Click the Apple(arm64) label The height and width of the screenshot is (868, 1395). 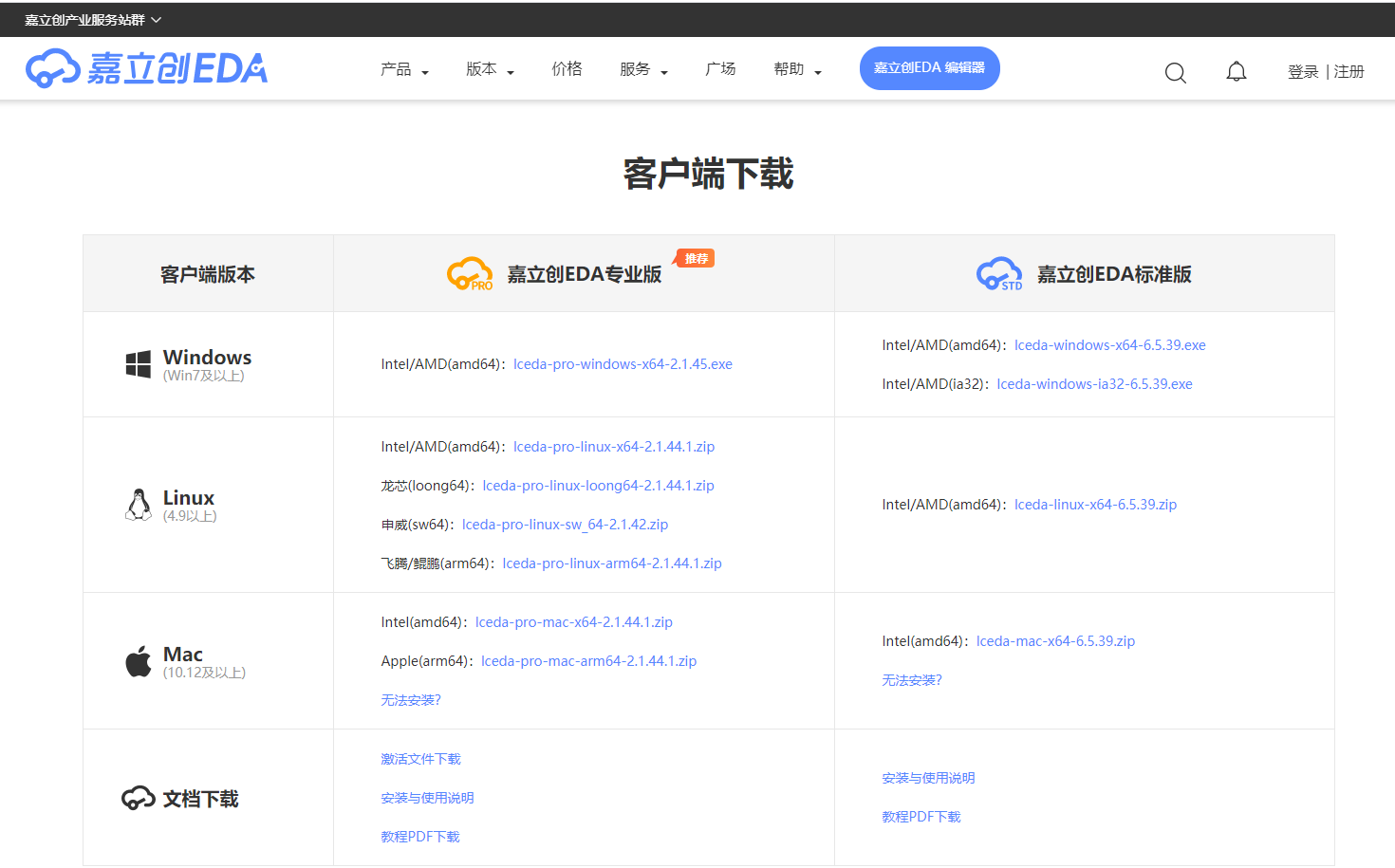pyautogui.click(x=426, y=661)
